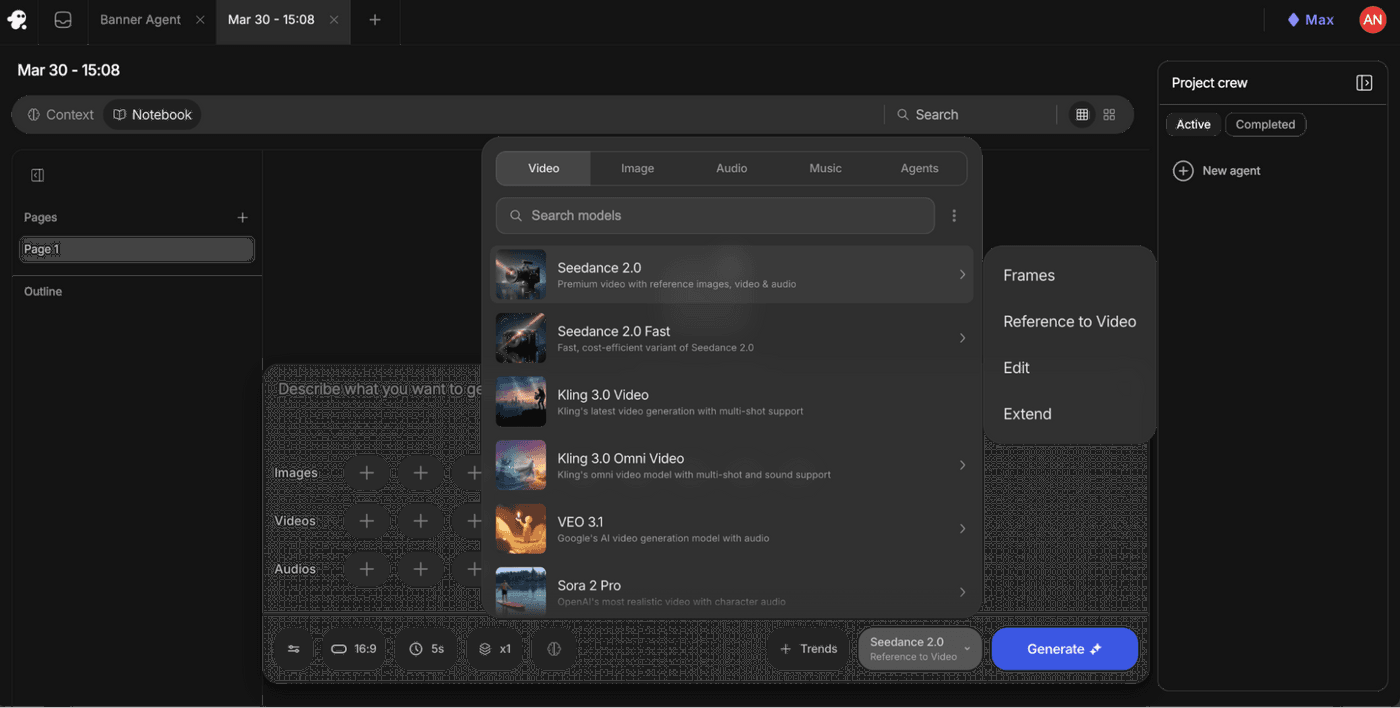Click the Search models field

tap(715, 216)
